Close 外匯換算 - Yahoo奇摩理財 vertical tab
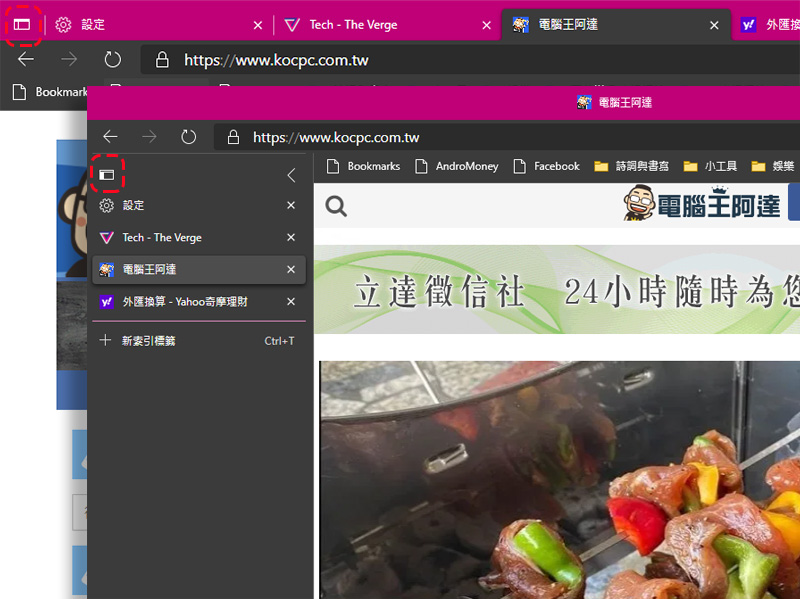Viewport: 800px width, 599px height. (291, 302)
